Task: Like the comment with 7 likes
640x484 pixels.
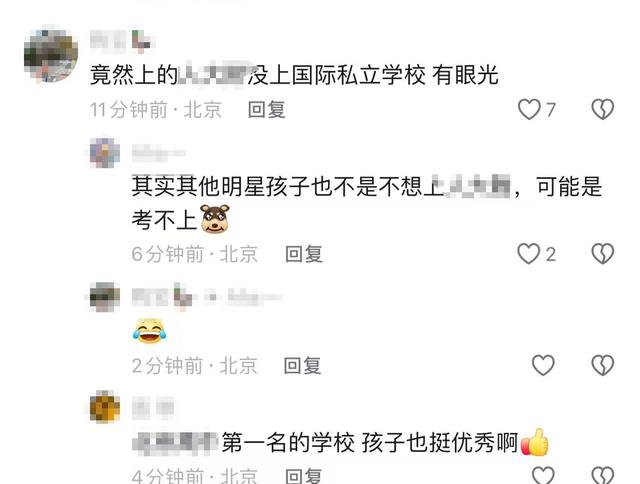Action: 529,109
